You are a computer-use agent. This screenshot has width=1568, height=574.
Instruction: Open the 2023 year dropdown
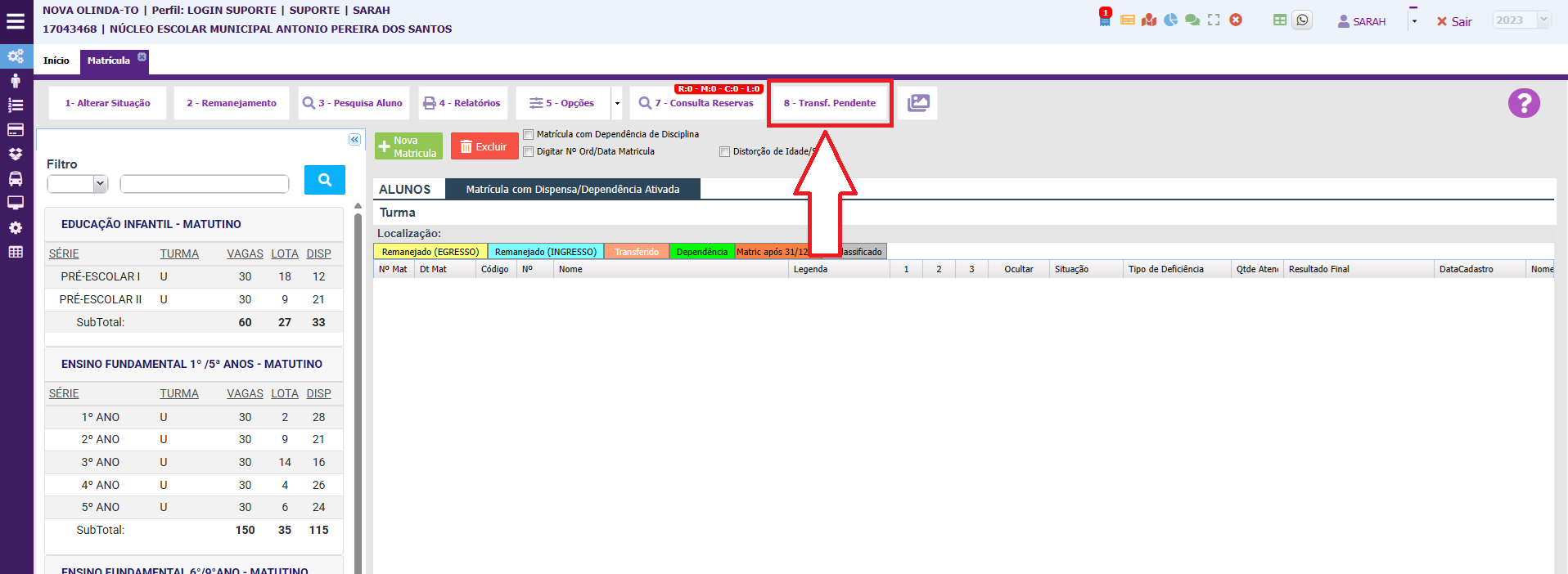pos(1521,20)
